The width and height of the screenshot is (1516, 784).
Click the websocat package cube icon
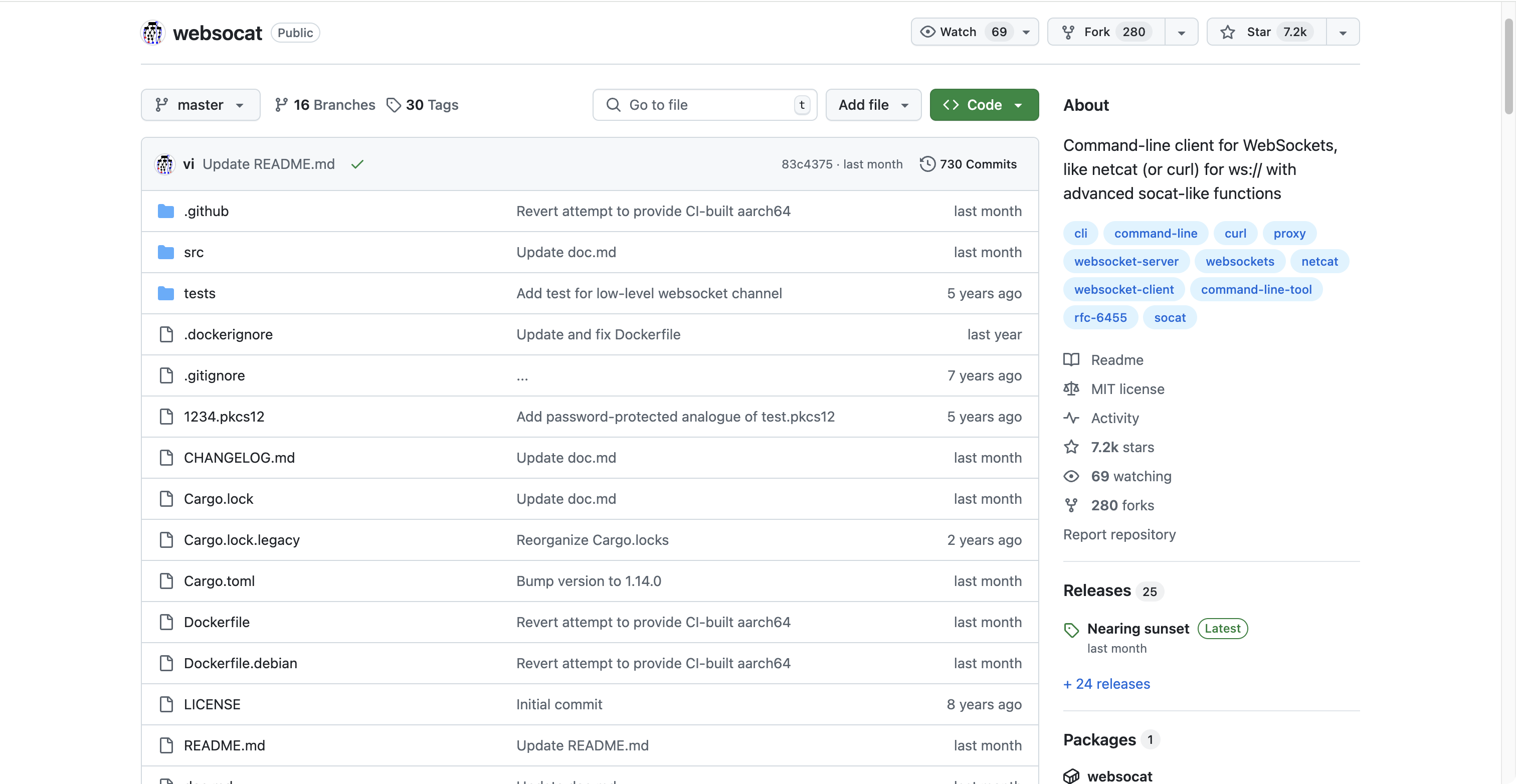1071,776
